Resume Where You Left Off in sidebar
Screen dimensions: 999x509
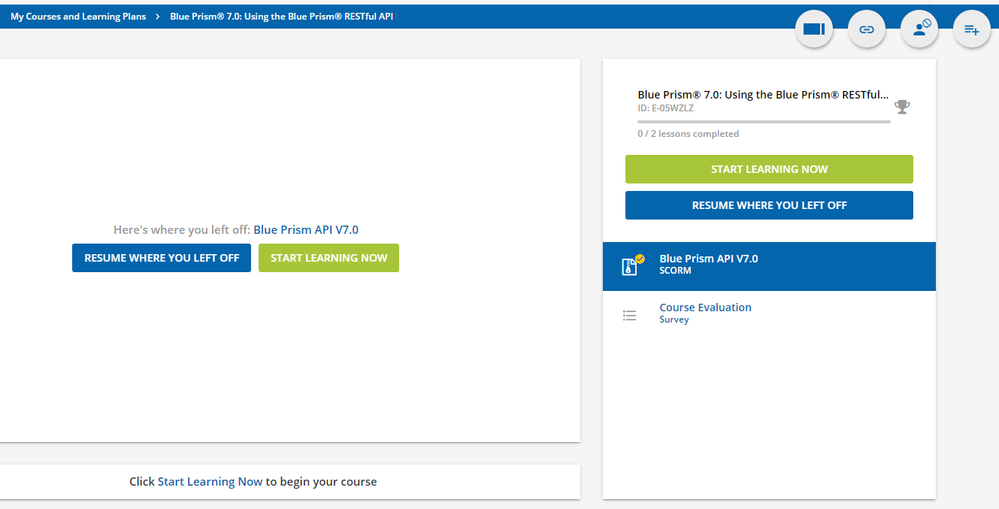(769, 205)
